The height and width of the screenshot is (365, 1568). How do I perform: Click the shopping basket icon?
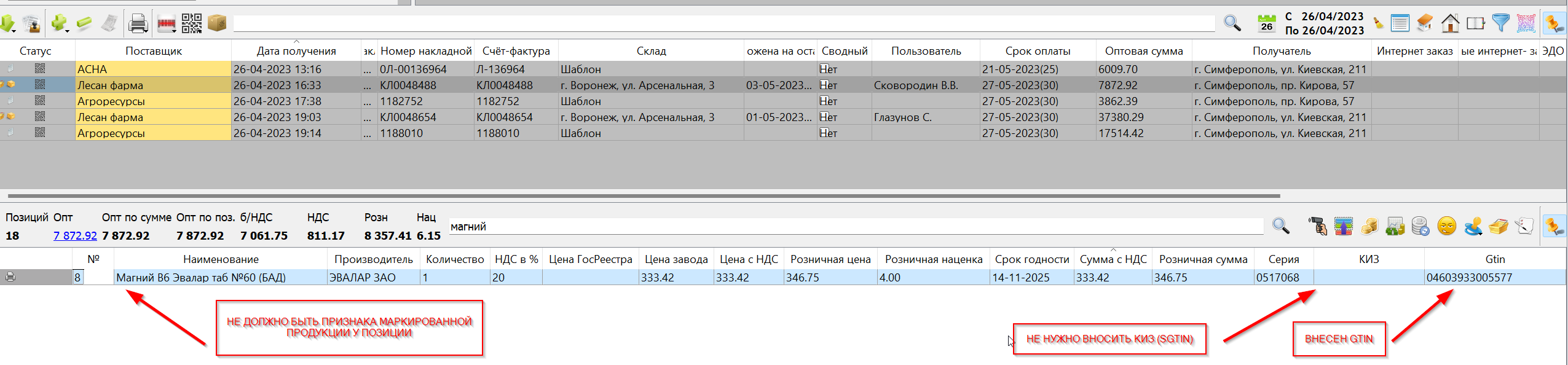click(x=1498, y=226)
